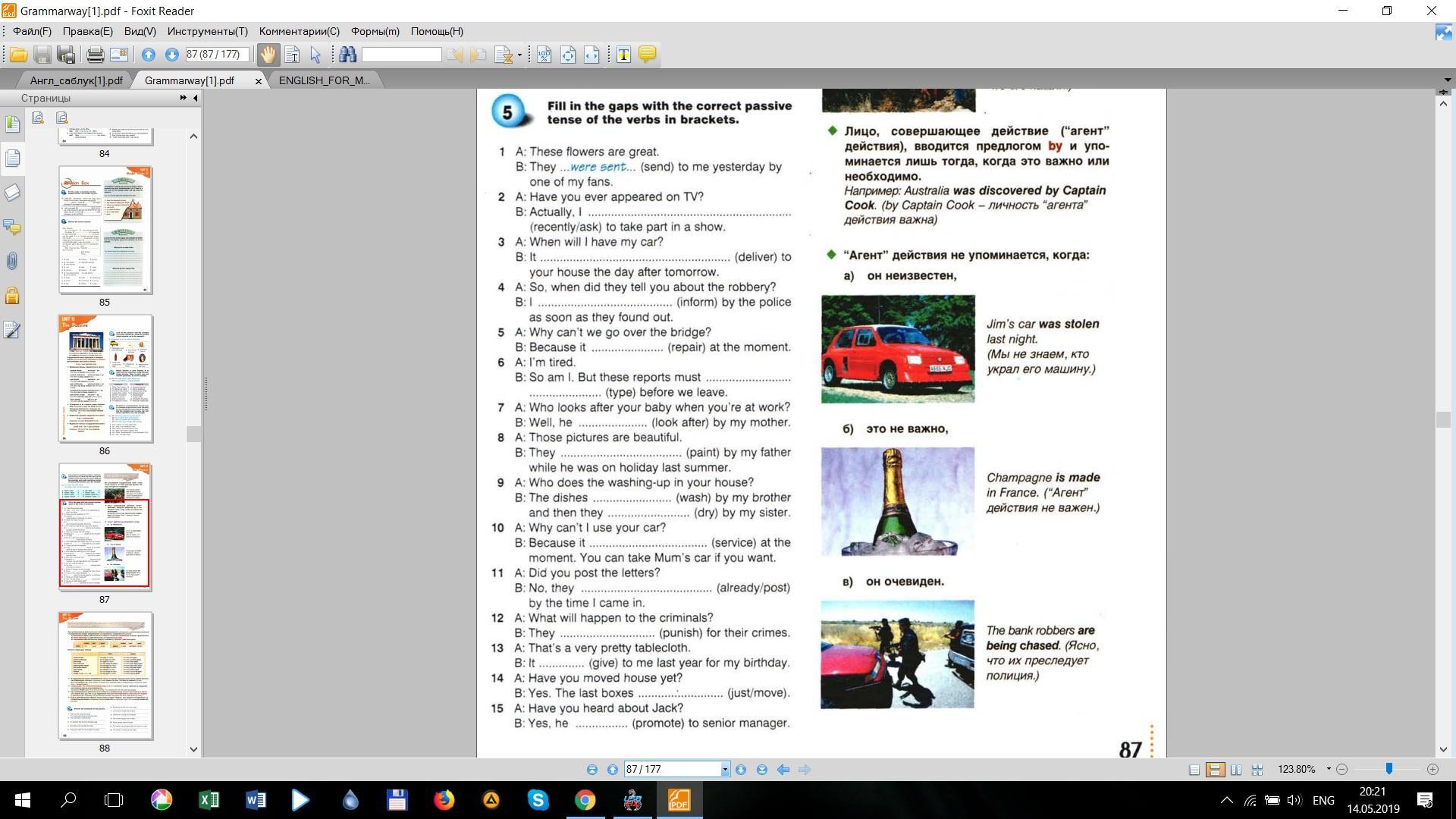The image size is (1456, 819).
Task: Open the zoom percentage dropdown arrow
Action: click(1329, 769)
